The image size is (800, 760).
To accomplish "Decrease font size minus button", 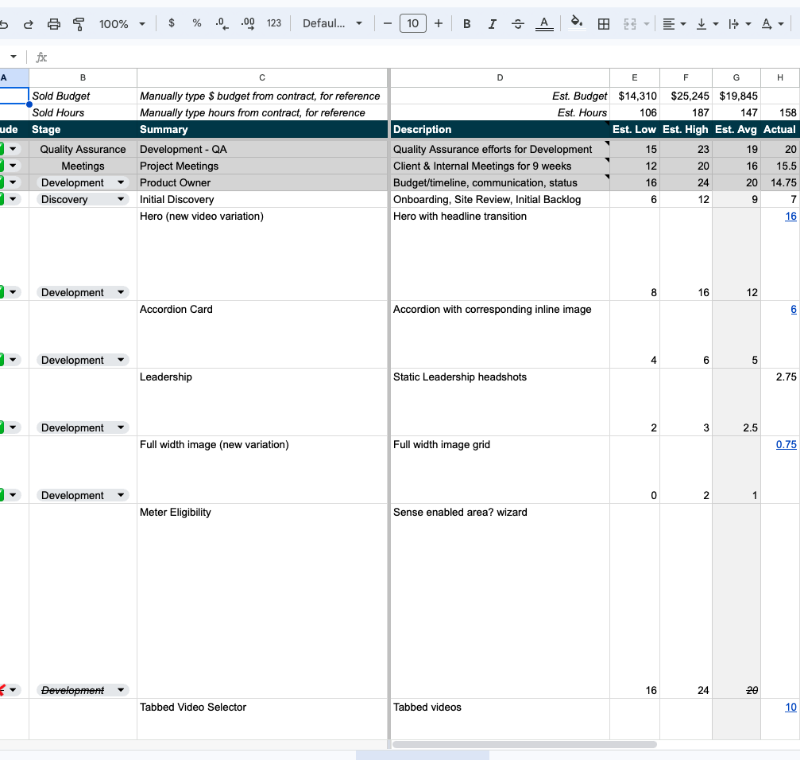I will (x=387, y=23).
